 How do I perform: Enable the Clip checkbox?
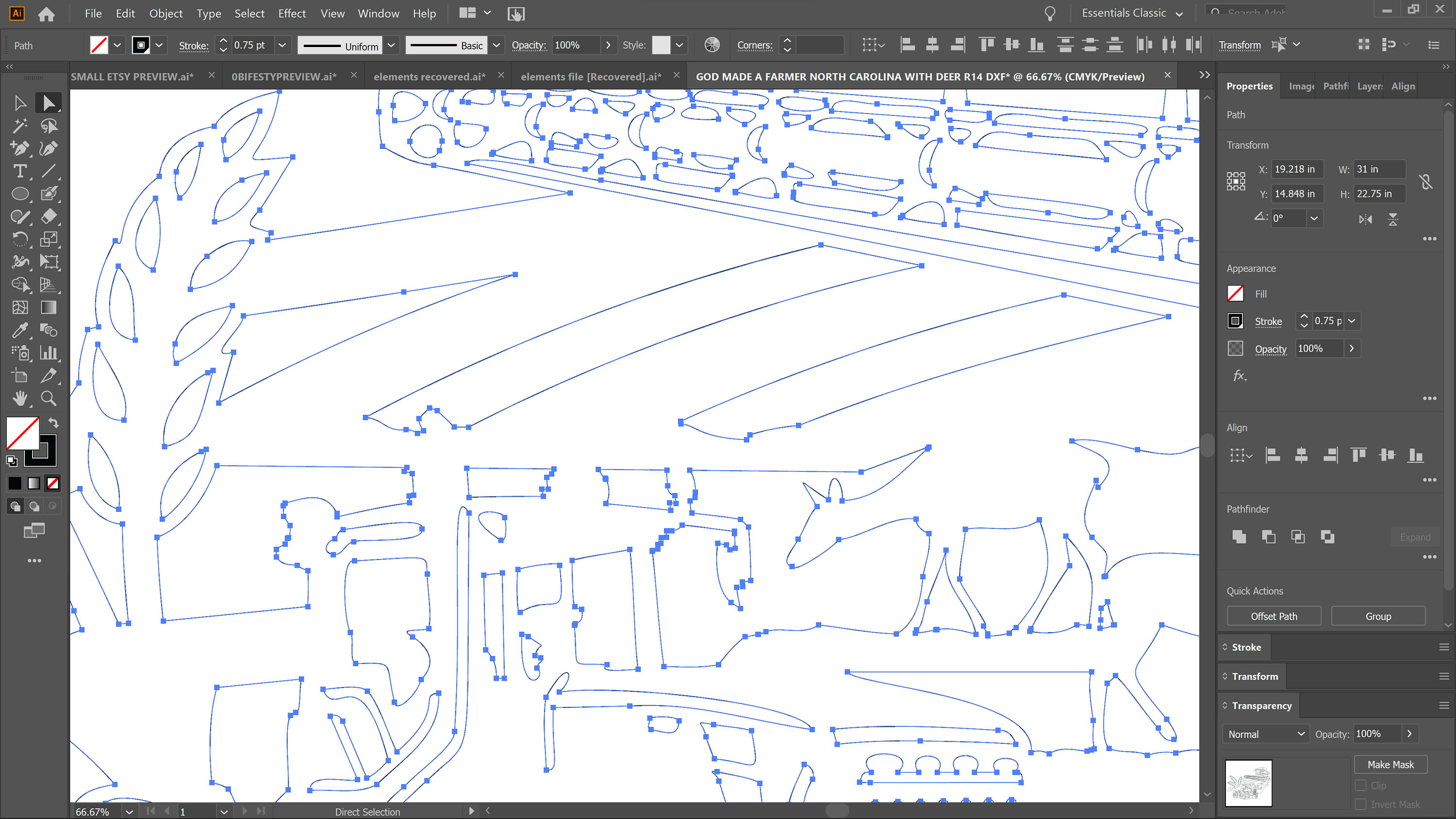coord(1361,786)
